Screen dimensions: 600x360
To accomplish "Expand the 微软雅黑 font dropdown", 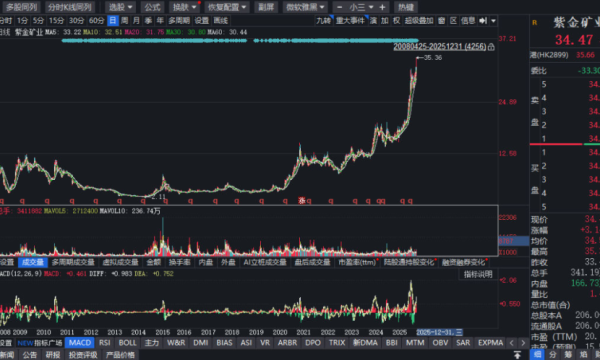I will click(x=305, y=7).
